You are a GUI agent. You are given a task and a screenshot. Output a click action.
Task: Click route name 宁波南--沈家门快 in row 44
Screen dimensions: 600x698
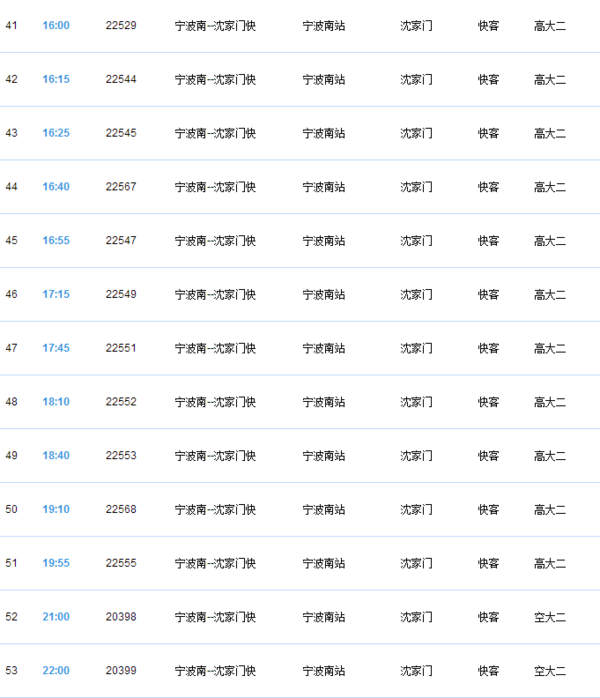(x=215, y=187)
